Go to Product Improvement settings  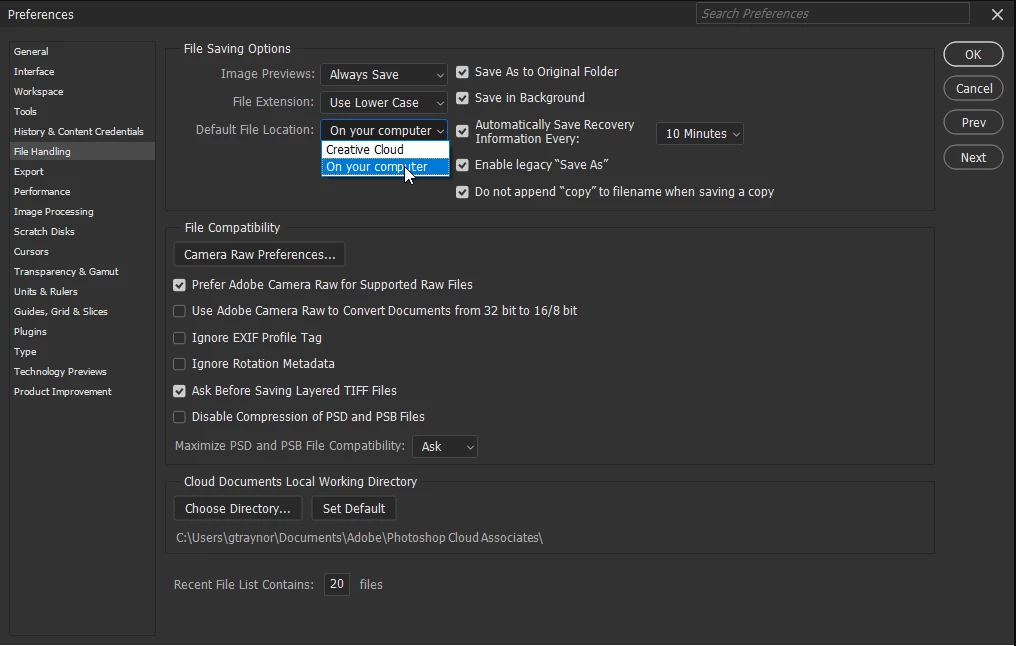pyautogui.click(x=63, y=392)
